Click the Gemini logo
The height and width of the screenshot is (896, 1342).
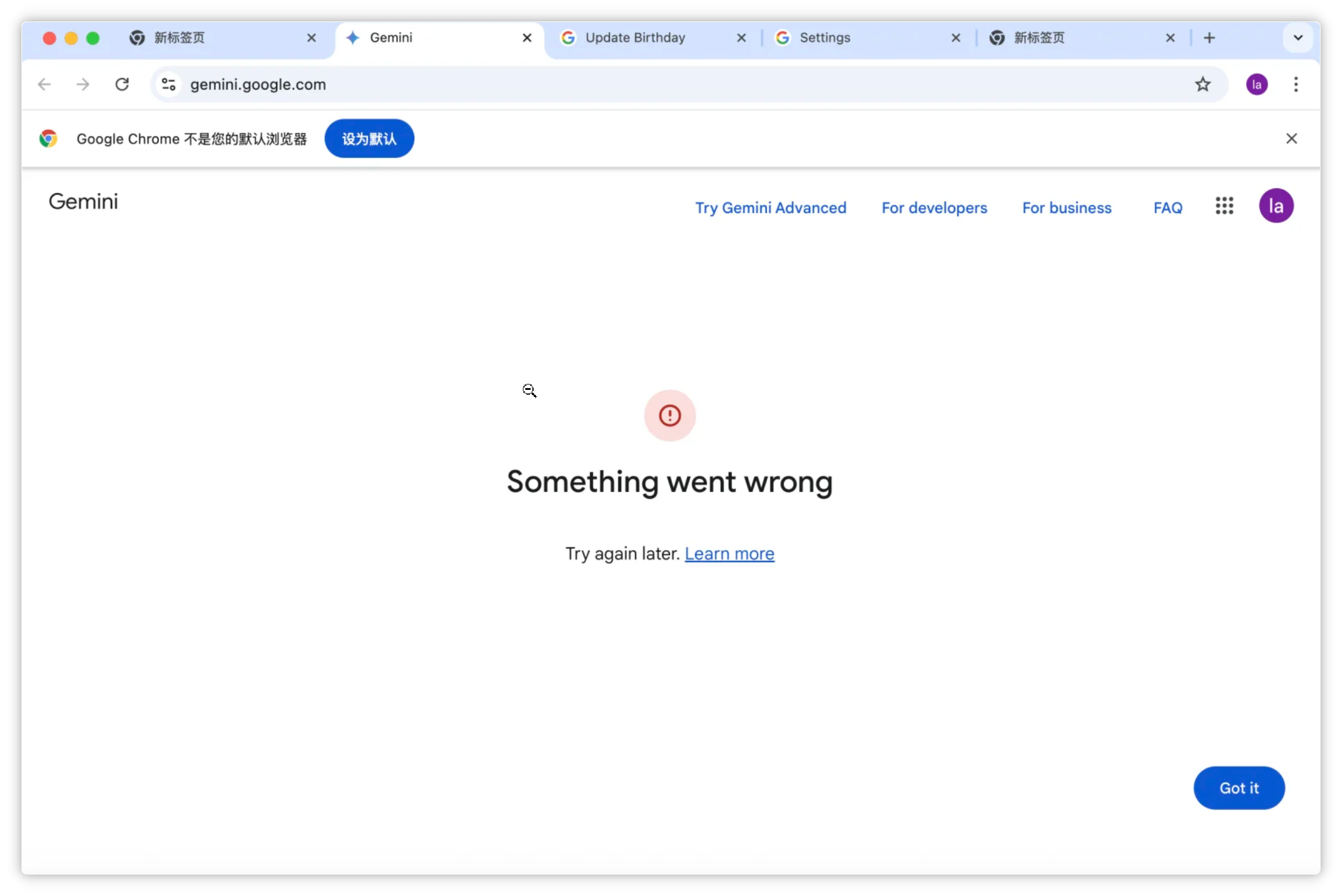click(x=83, y=201)
